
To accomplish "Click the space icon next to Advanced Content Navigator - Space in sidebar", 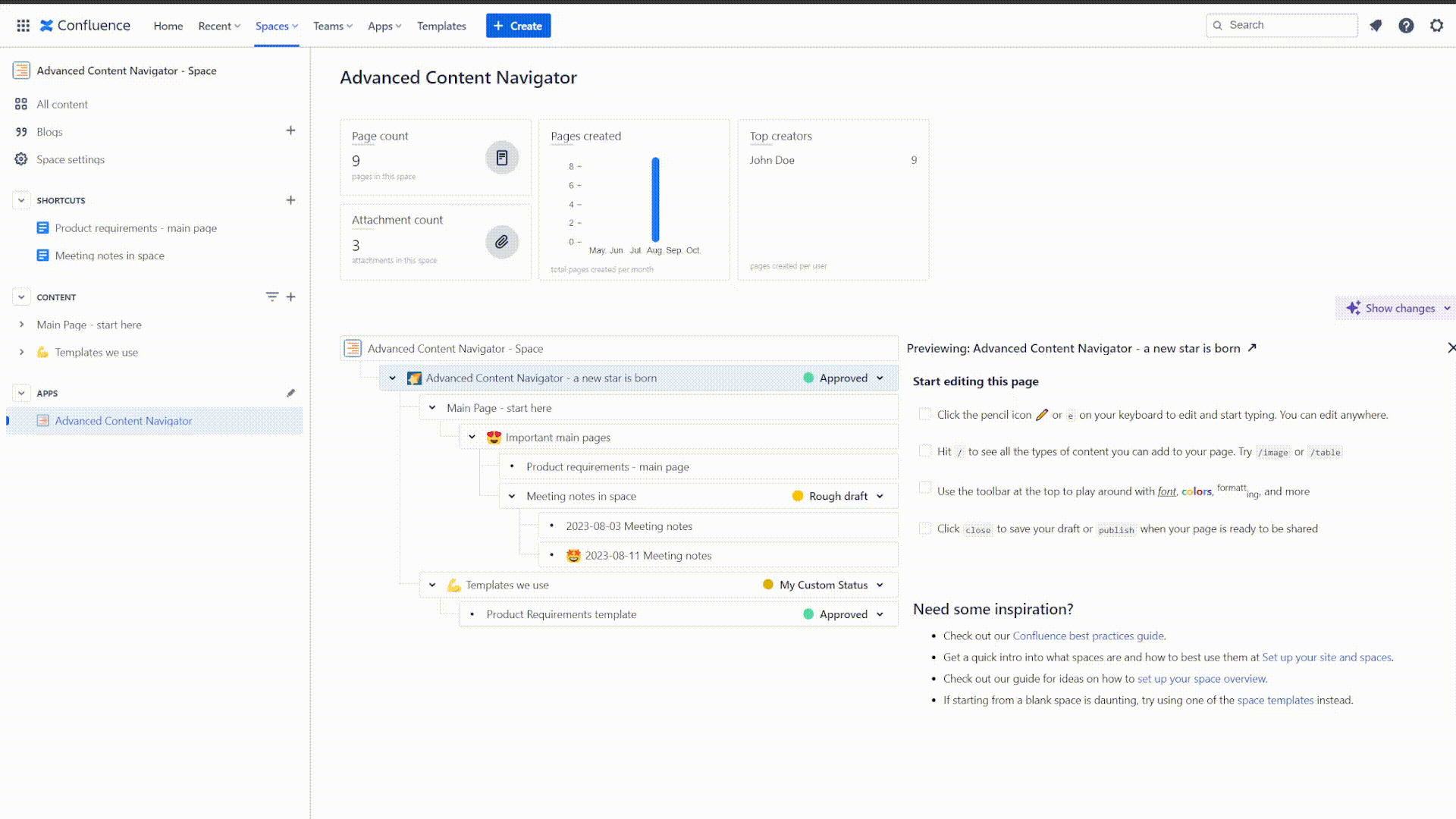I will click(21, 71).
